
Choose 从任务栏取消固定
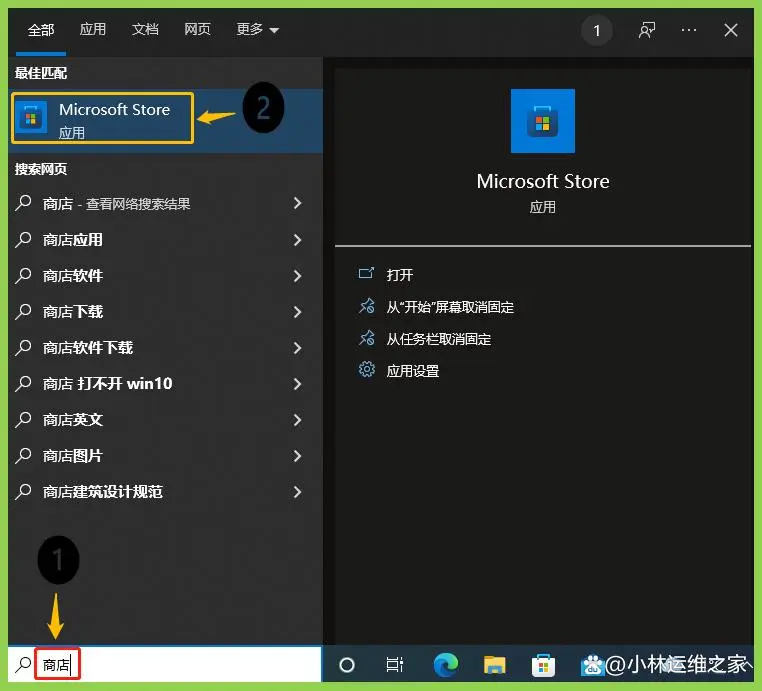438,339
